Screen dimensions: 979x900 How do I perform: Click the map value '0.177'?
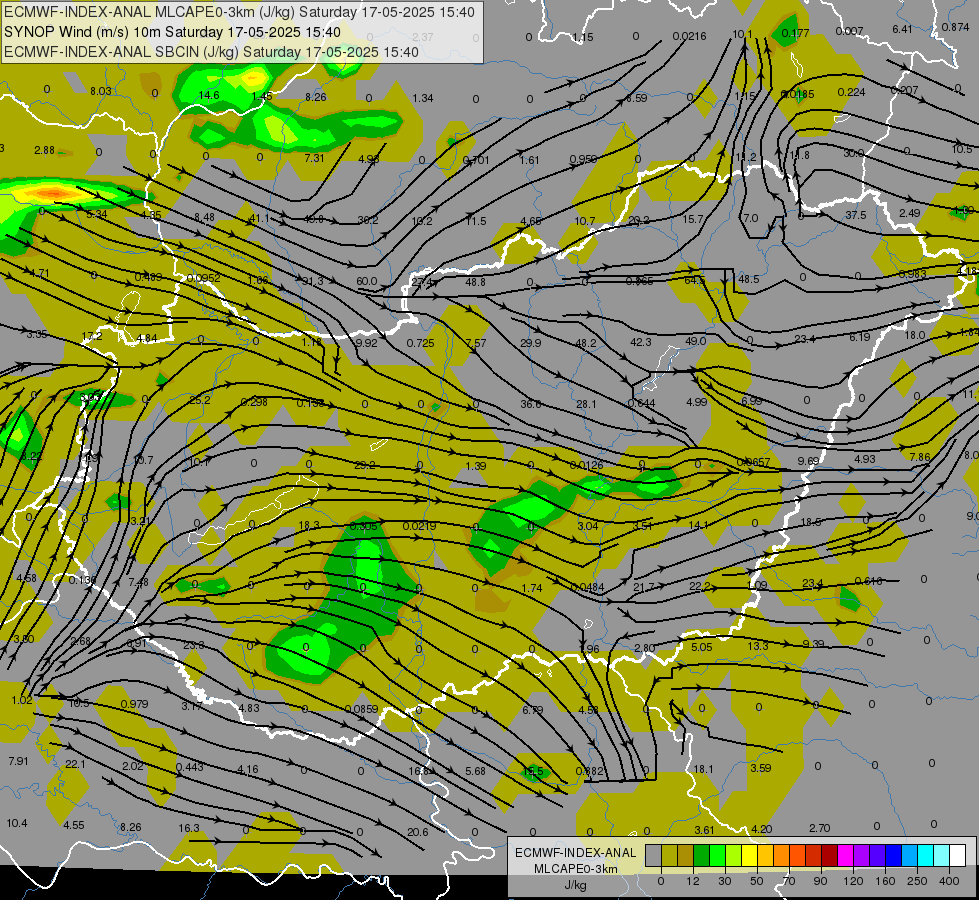795,33
